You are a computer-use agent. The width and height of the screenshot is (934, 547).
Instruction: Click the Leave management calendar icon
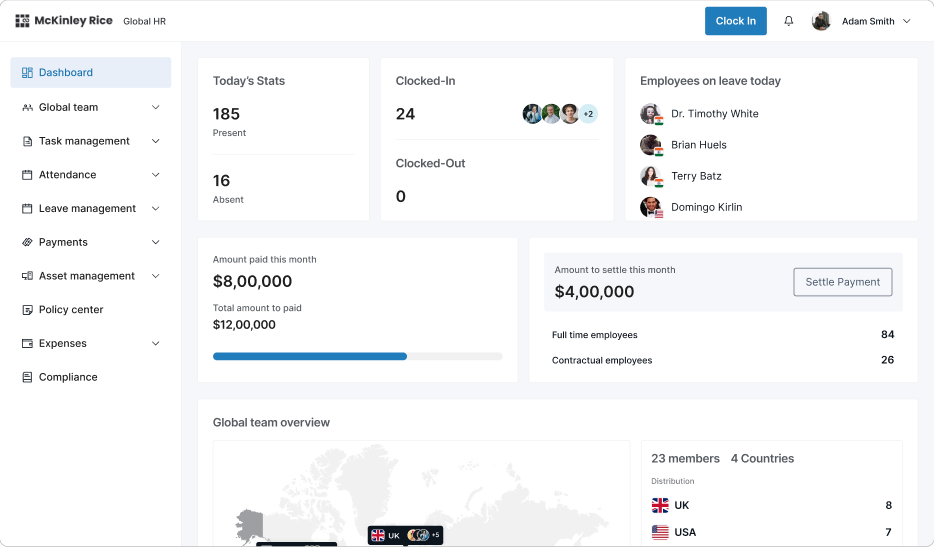27,209
